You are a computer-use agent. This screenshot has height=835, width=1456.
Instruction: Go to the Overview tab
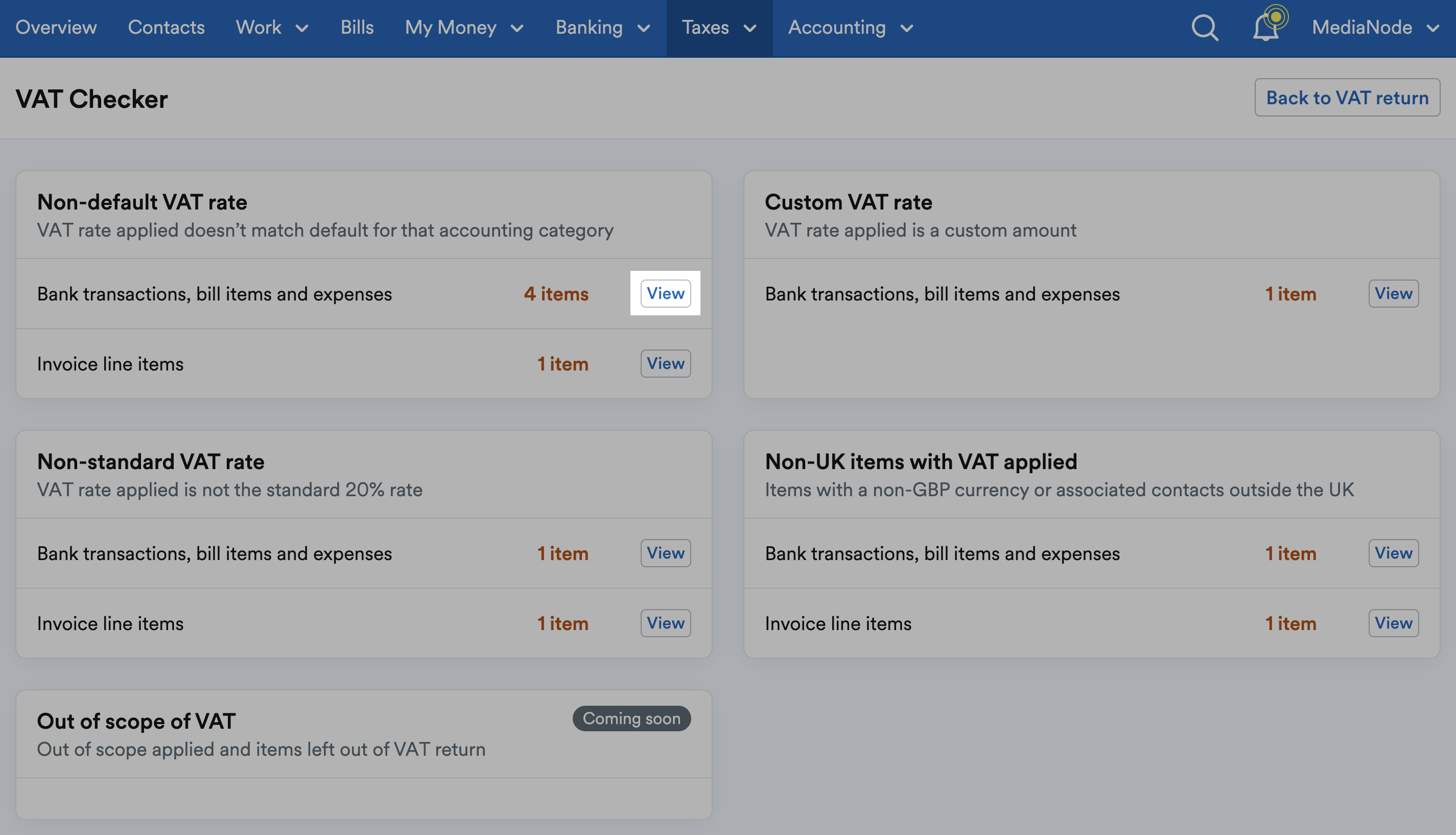56,28
